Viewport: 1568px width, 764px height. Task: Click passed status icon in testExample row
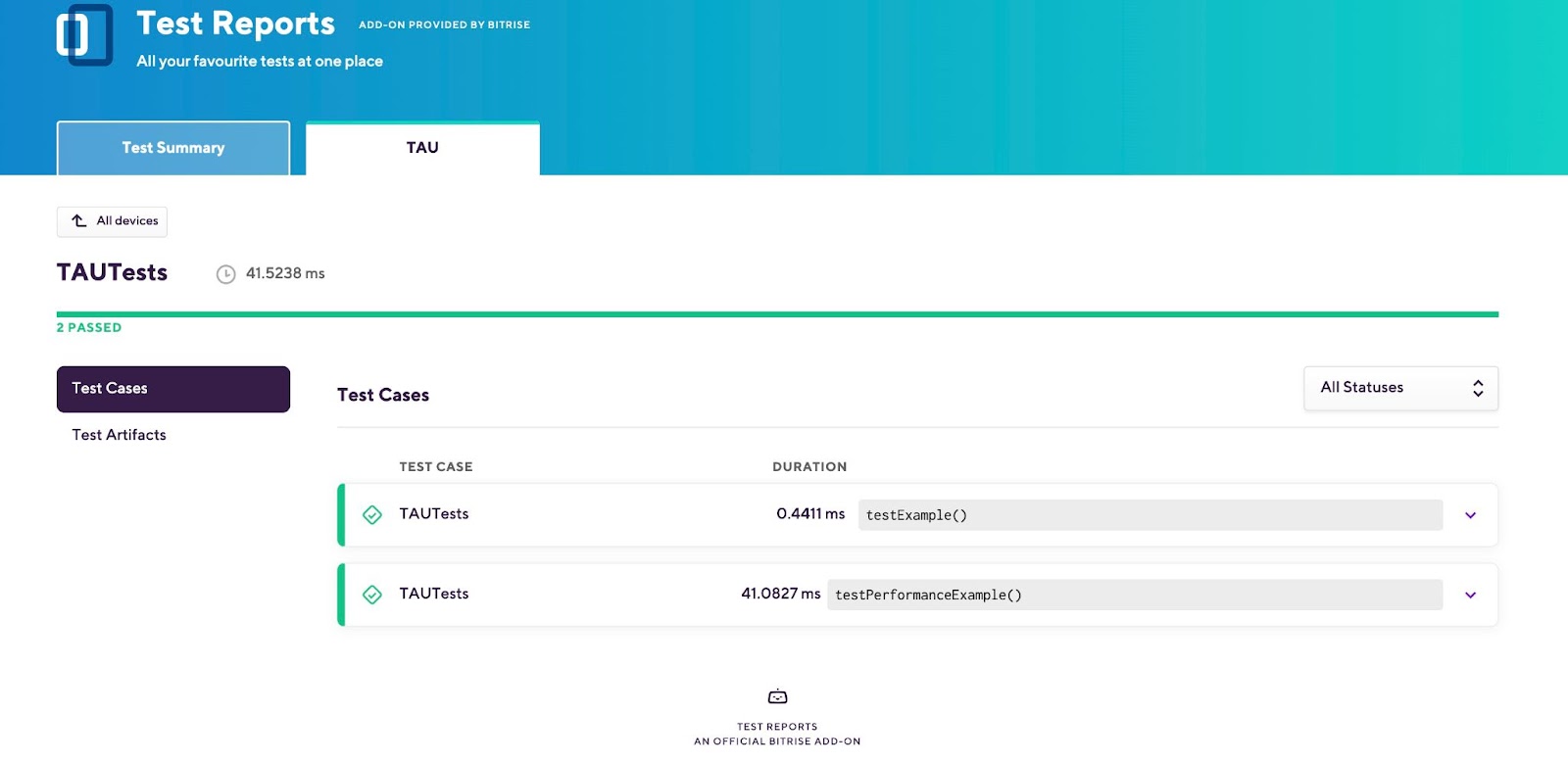[x=372, y=515]
